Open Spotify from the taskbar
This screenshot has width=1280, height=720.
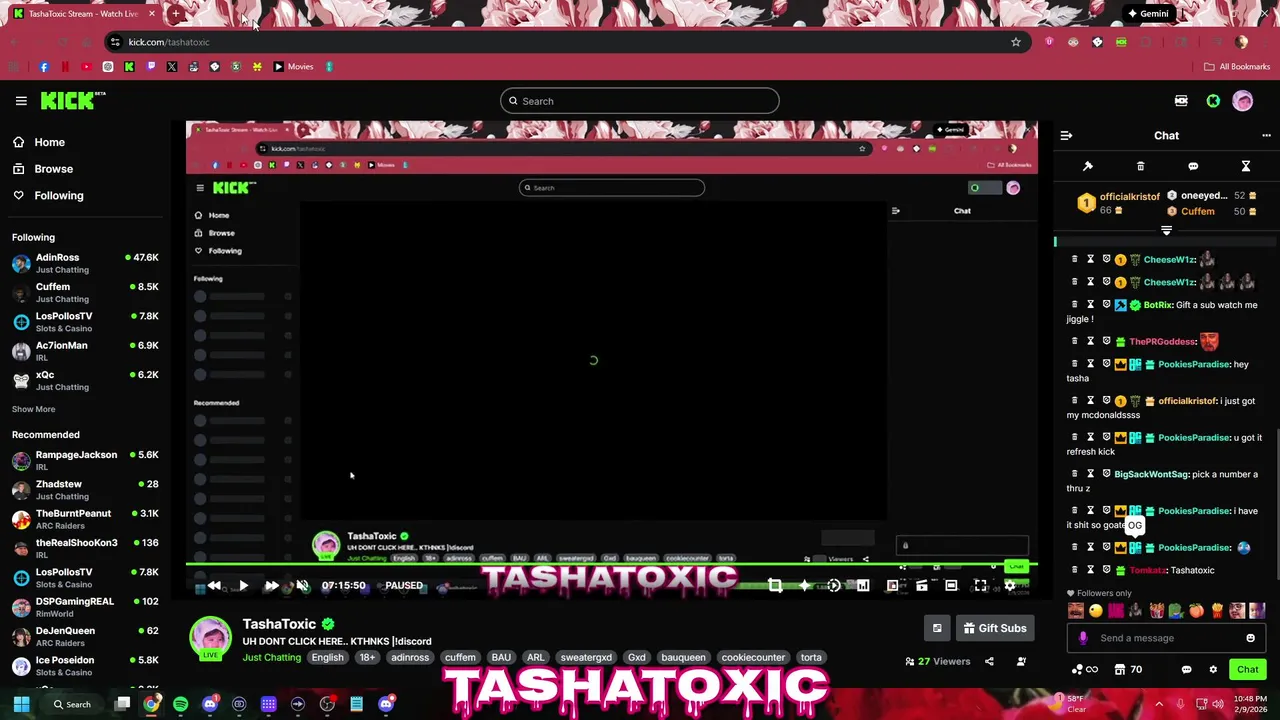click(x=180, y=704)
